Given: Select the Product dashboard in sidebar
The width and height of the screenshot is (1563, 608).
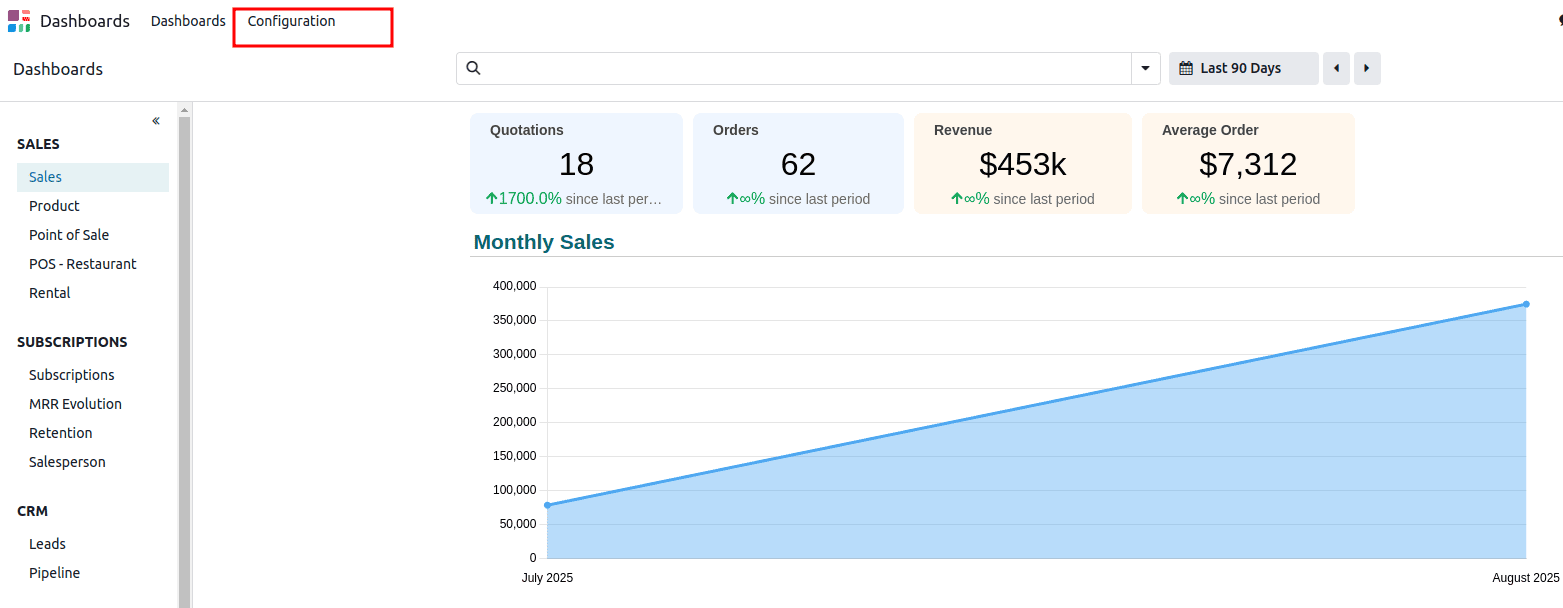Looking at the screenshot, I should (54, 206).
